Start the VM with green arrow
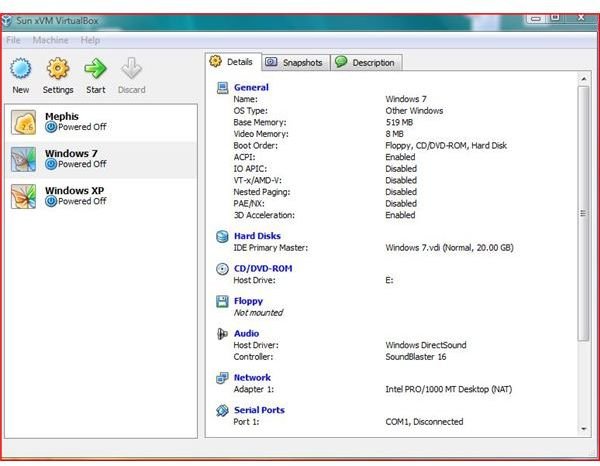This screenshot has height=466, width=600. pyautogui.click(x=96, y=68)
